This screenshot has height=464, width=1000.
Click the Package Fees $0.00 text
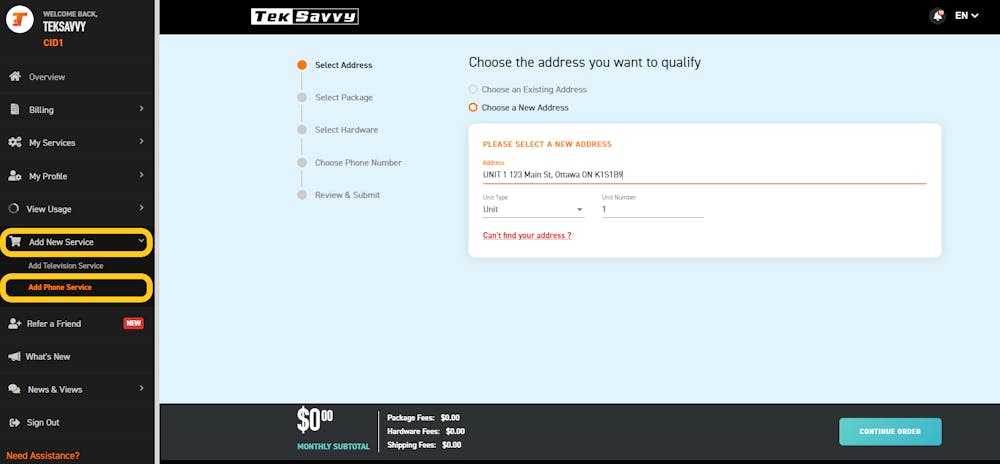coord(423,417)
